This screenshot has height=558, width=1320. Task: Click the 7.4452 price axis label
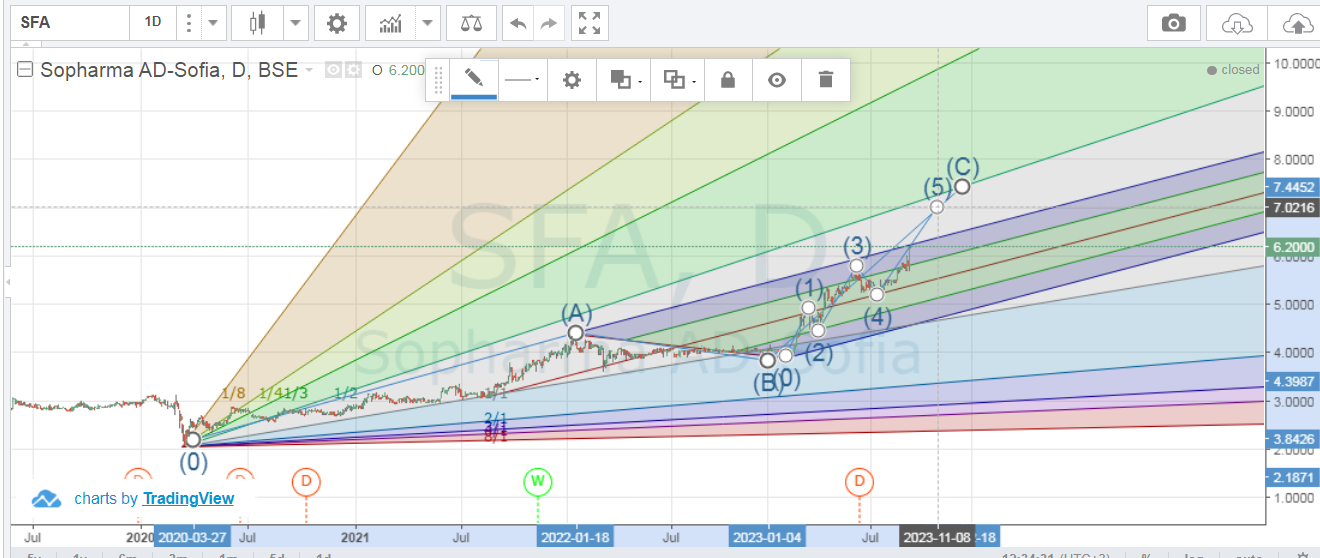click(1292, 187)
